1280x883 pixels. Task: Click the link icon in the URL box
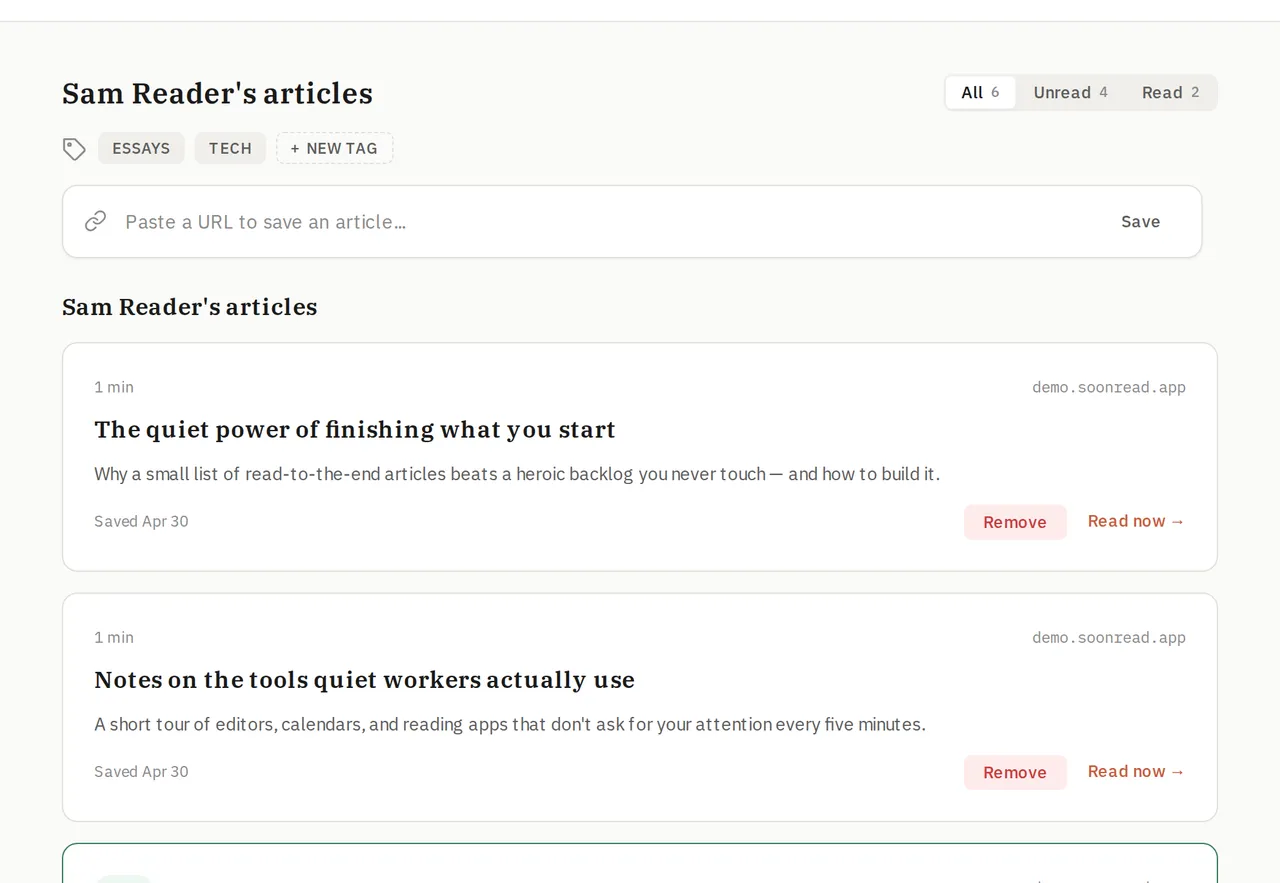pos(95,221)
